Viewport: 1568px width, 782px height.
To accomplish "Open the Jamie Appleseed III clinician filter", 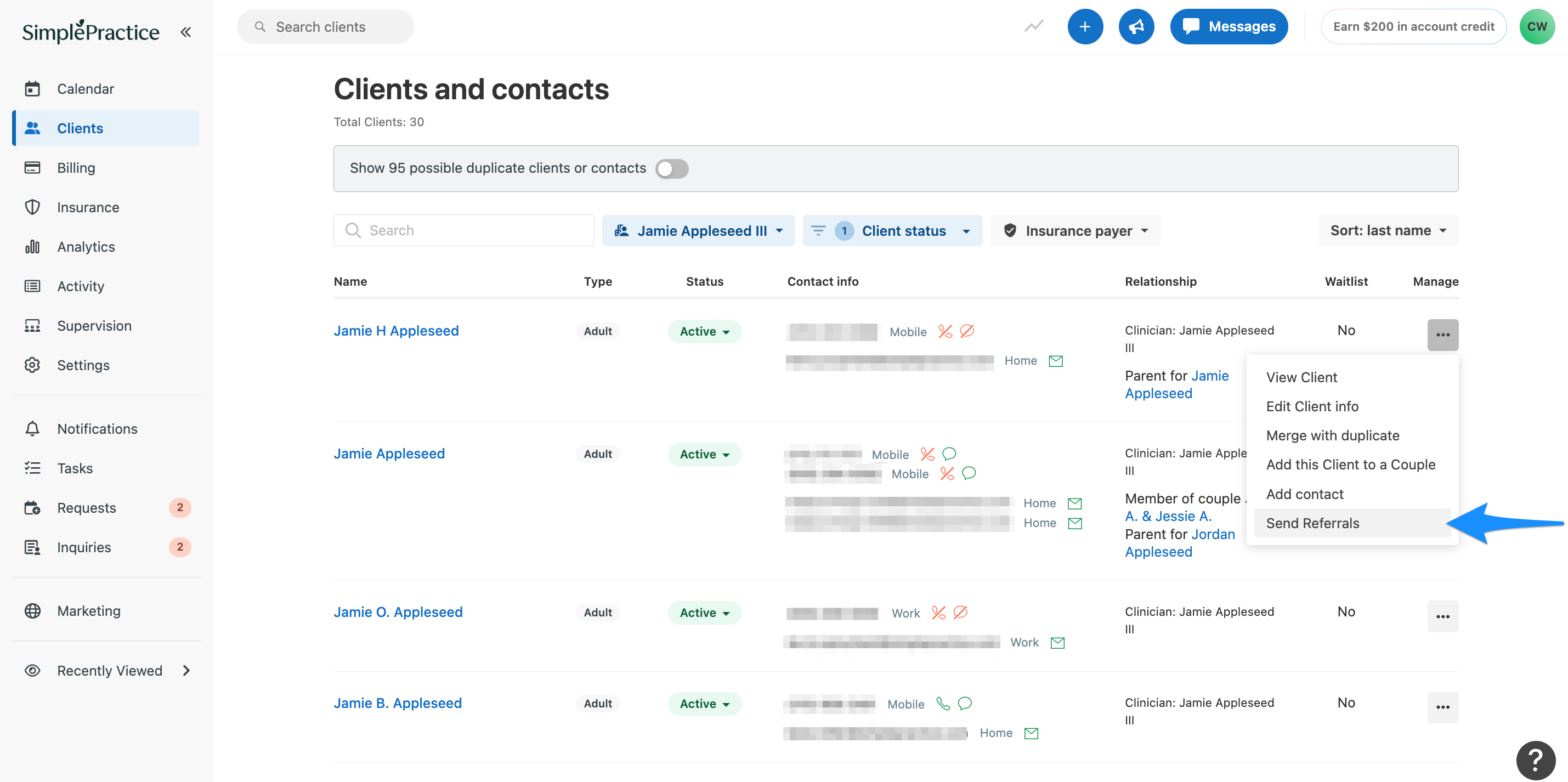I will [x=698, y=231].
